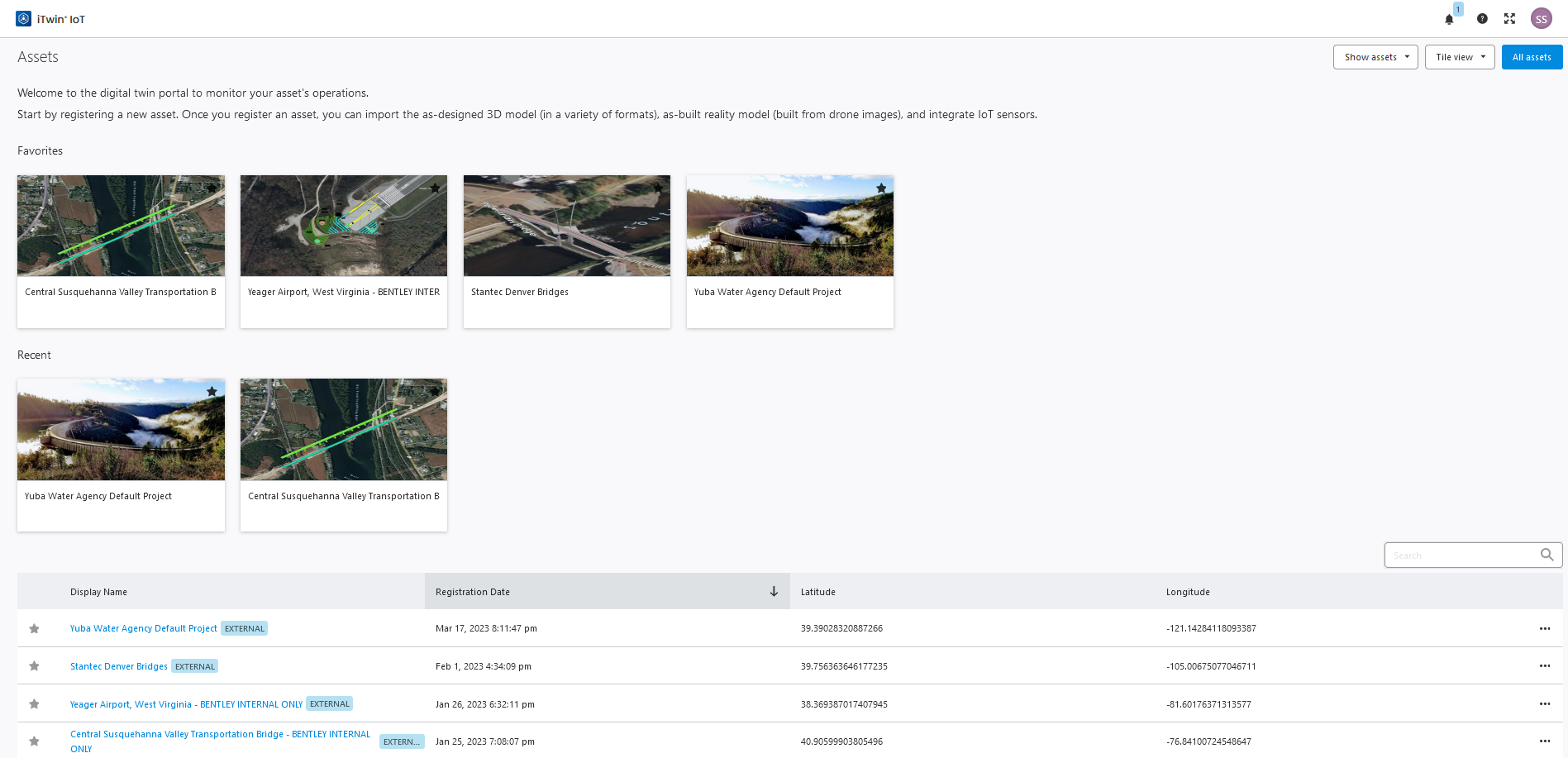Open the ellipsis actions for Yuba Water Agency row
Image resolution: width=1568 pixels, height=758 pixels.
pyautogui.click(x=1545, y=628)
